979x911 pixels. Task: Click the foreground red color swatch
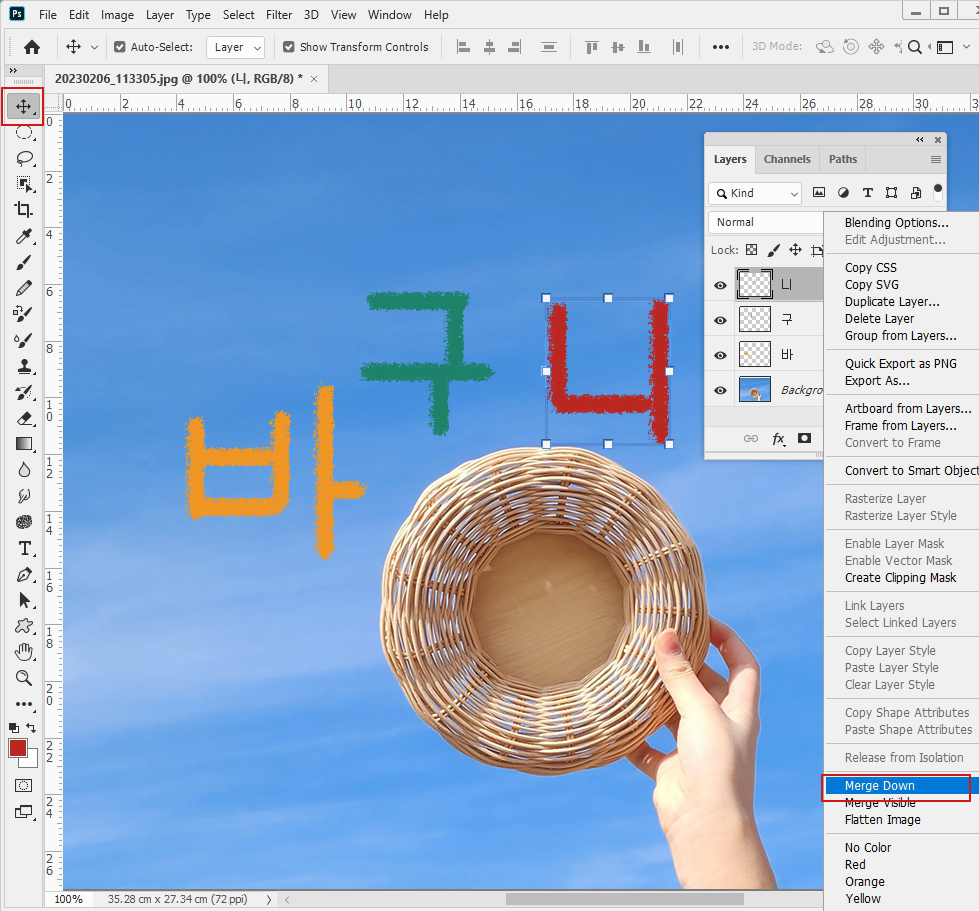tap(17, 748)
